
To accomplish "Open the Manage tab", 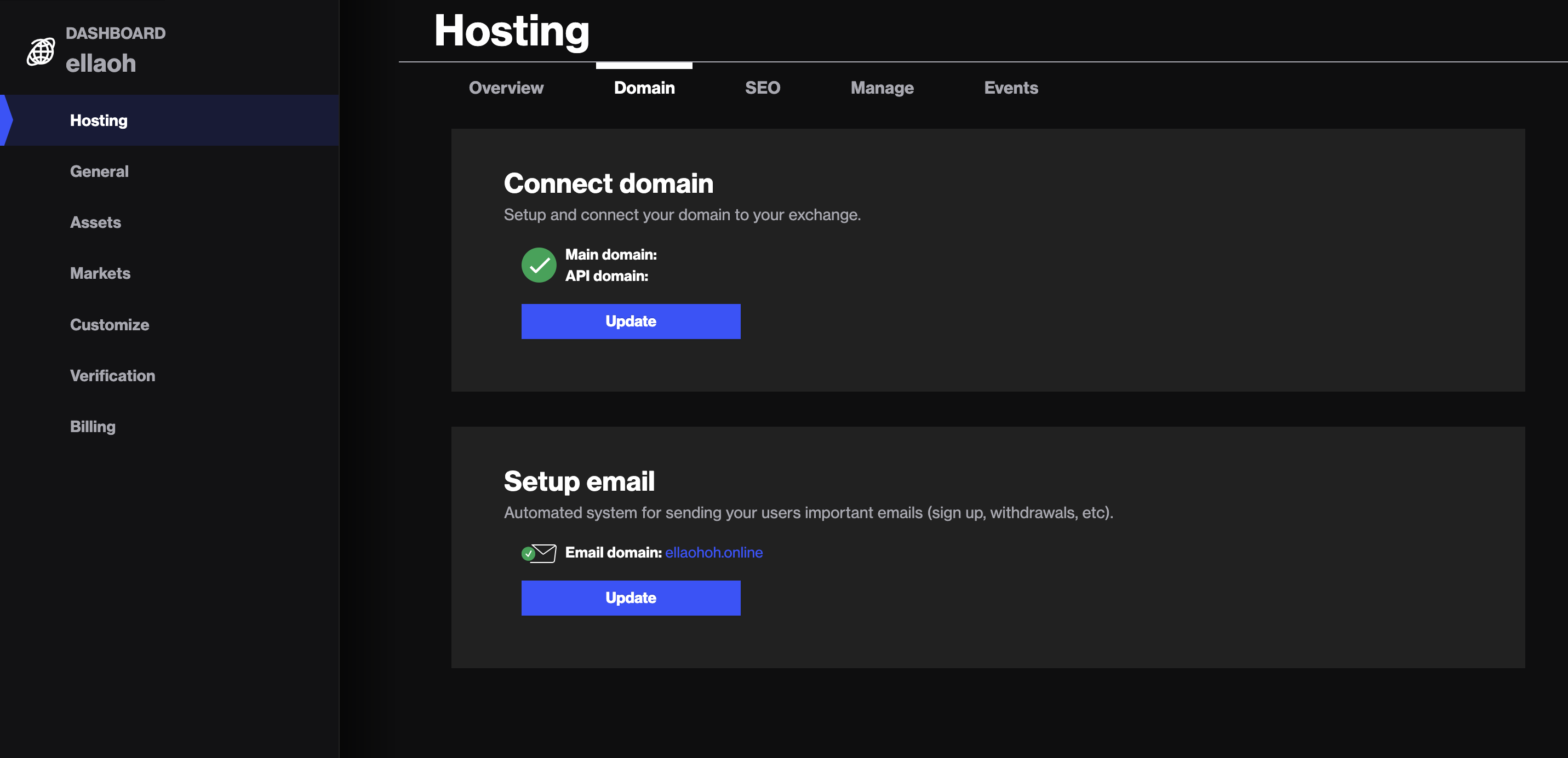I will pos(882,88).
